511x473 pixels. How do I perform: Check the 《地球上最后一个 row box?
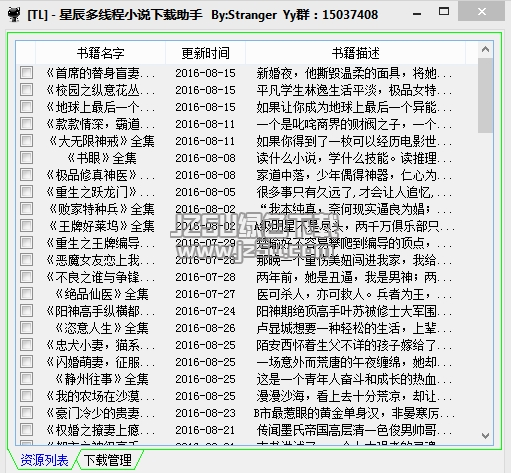(26, 107)
